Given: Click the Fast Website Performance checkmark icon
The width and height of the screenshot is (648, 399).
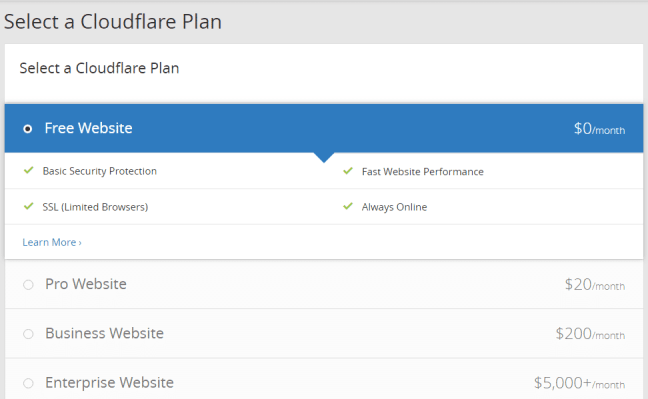Looking at the screenshot, I should click(348, 171).
